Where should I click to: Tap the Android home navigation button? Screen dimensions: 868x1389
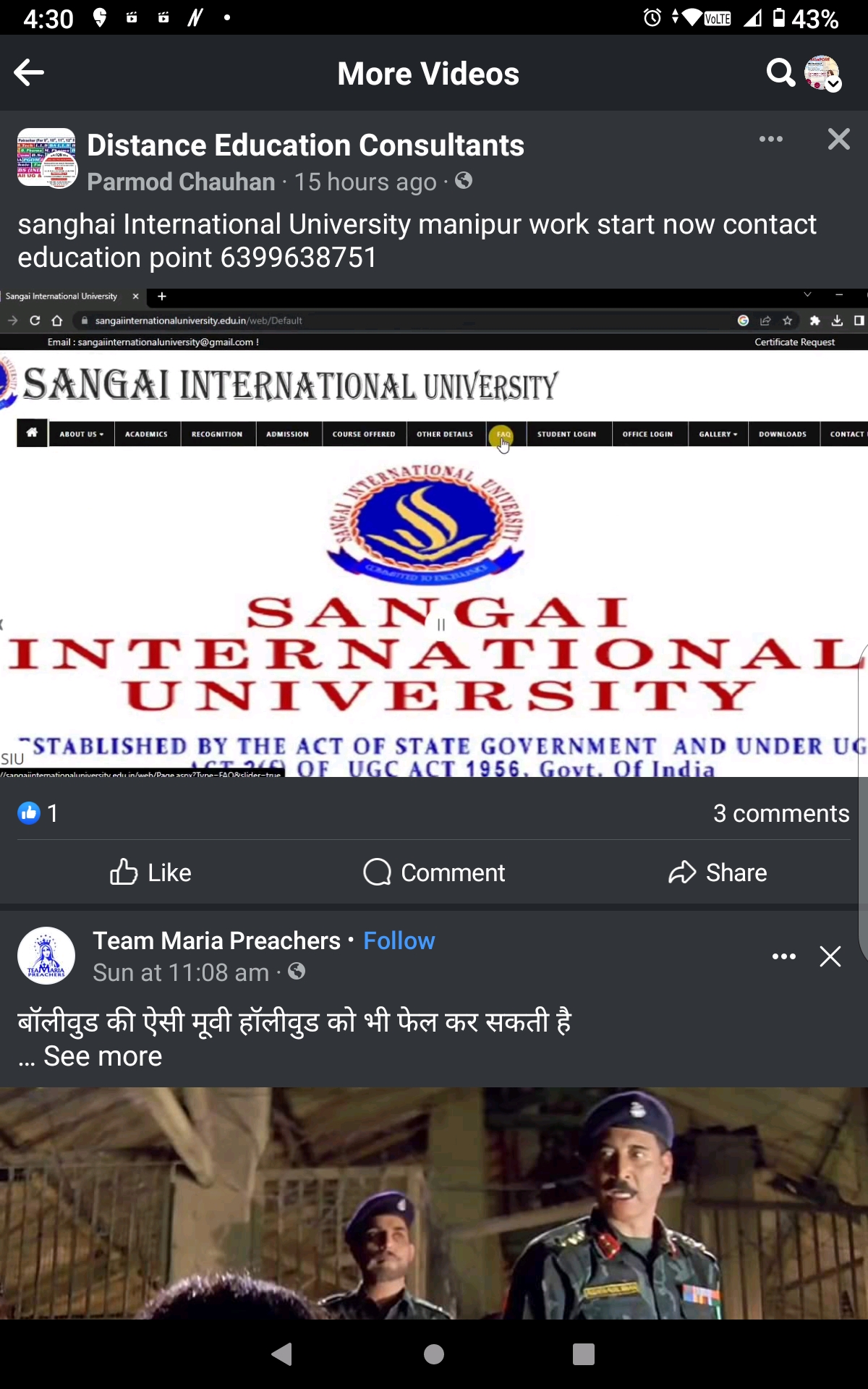(434, 1354)
